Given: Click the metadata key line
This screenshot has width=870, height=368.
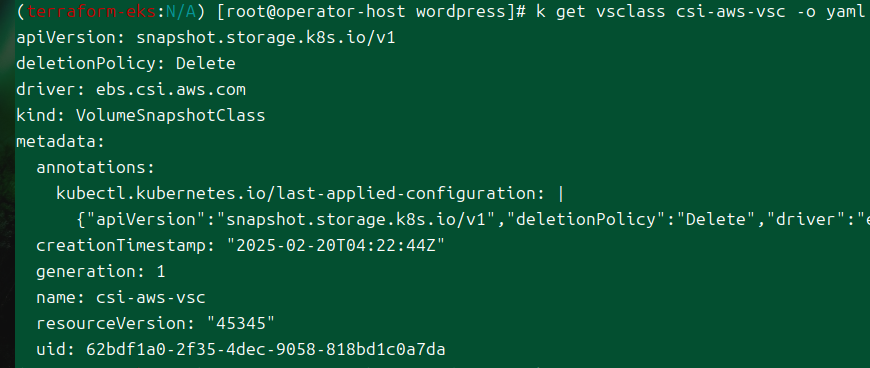Looking at the screenshot, I should pos(60,142).
